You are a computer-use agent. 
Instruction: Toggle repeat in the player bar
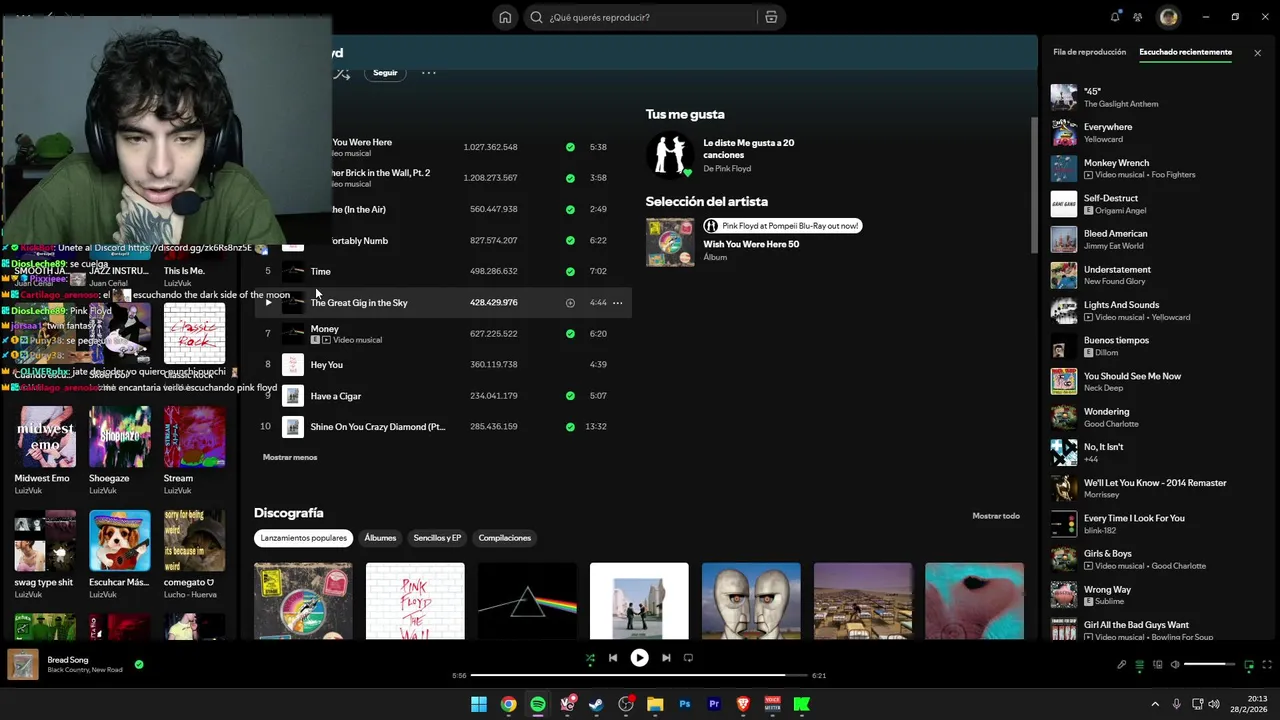coord(688,658)
